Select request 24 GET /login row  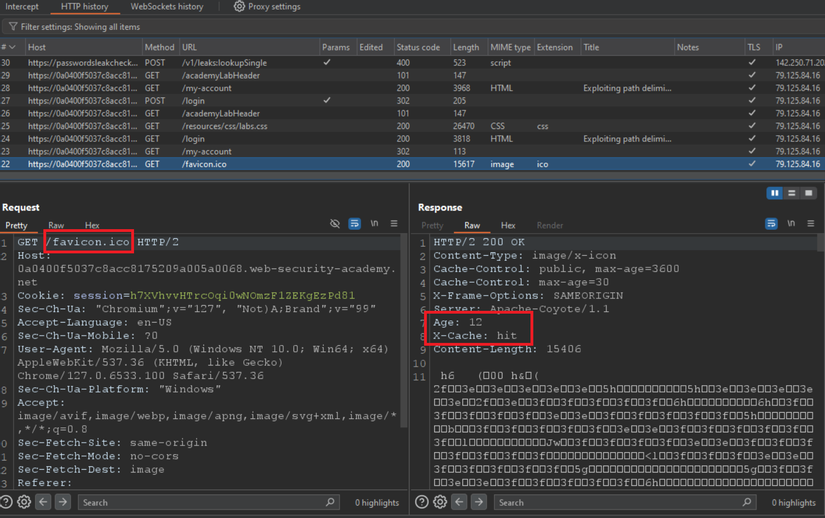[x=412, y=139]
